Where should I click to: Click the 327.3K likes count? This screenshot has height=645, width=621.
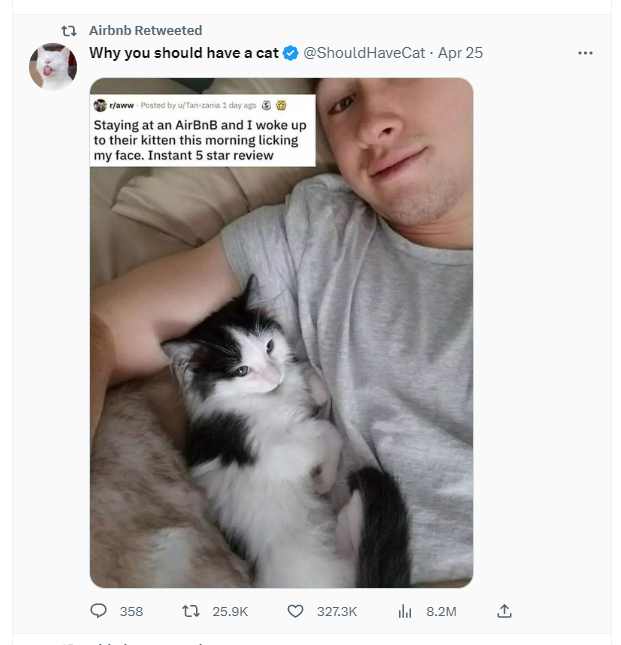tap(336, 611)
